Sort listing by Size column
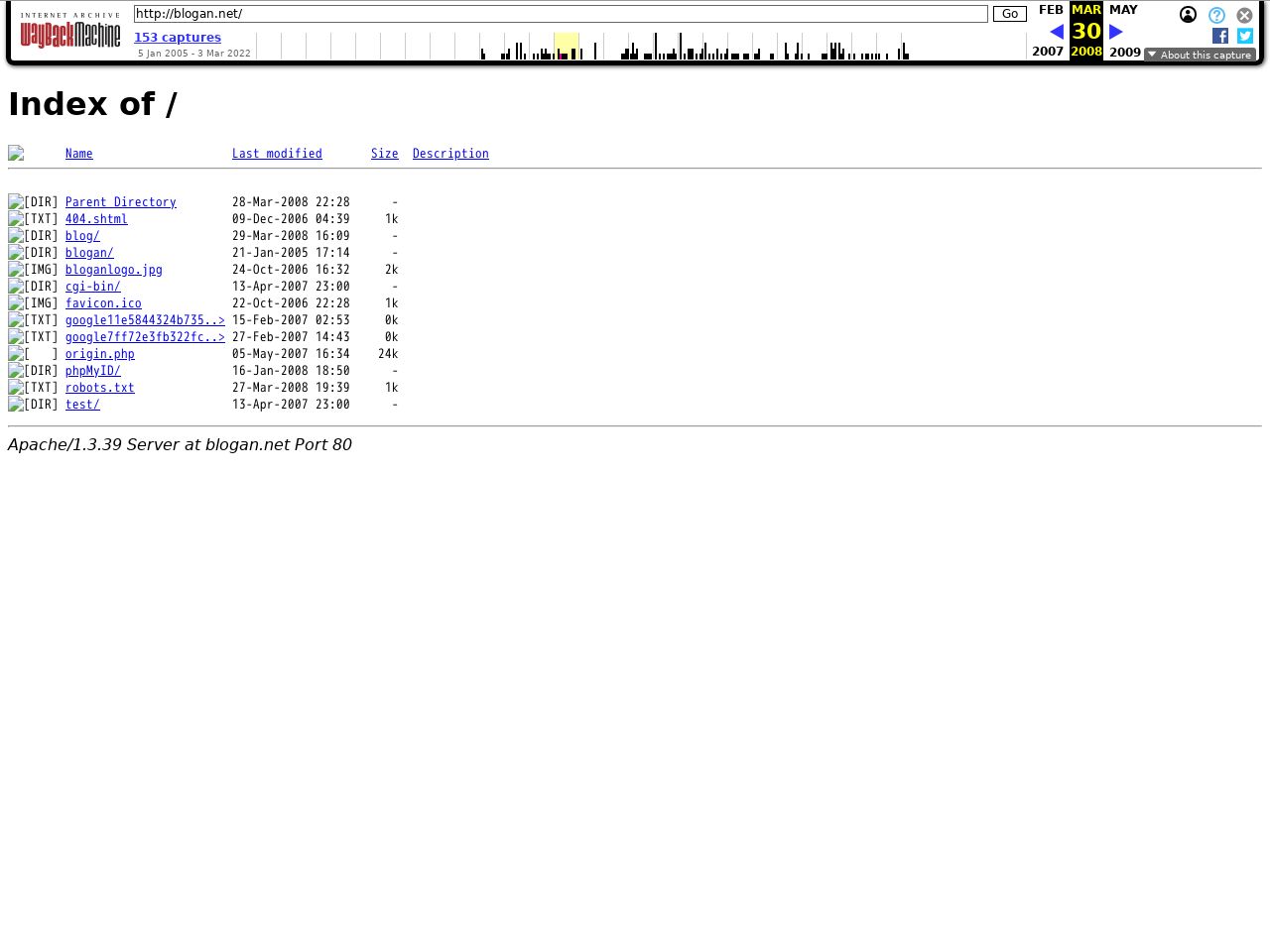 point(384,154)
